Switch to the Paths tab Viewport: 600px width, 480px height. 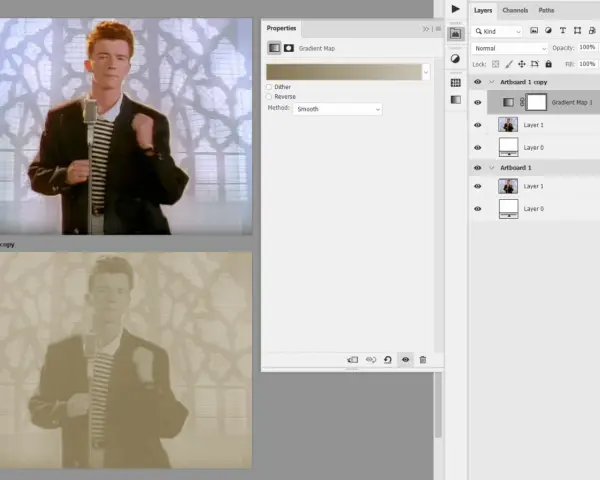[546, 10]
